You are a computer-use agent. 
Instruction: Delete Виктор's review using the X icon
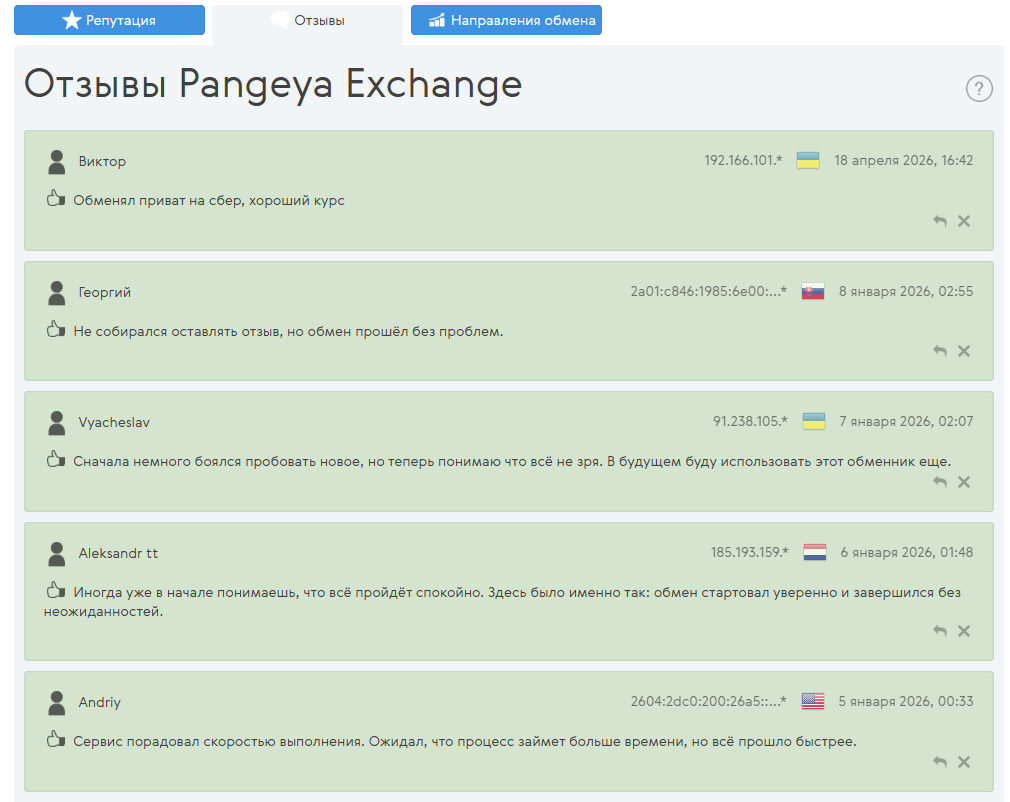point(963,221)
